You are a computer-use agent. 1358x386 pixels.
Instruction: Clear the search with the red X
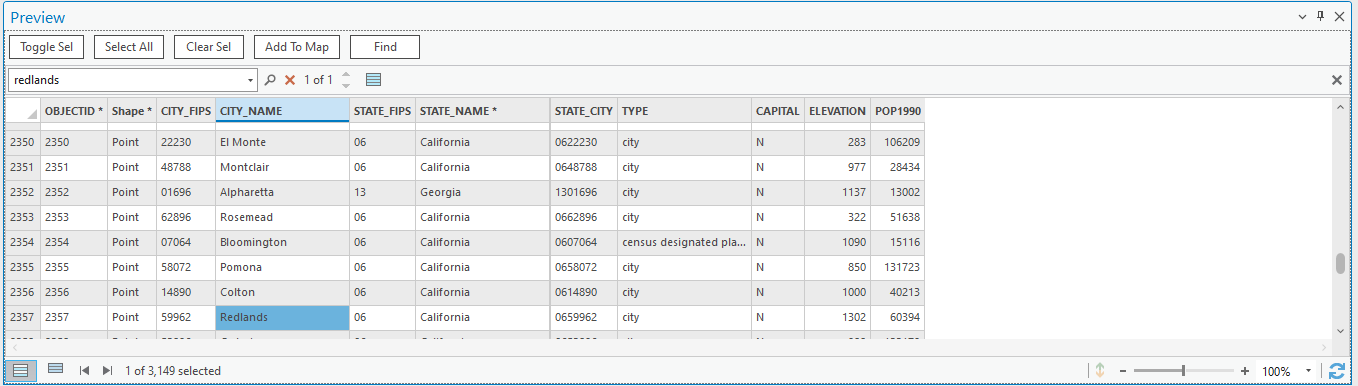click(x=290, y=79)
